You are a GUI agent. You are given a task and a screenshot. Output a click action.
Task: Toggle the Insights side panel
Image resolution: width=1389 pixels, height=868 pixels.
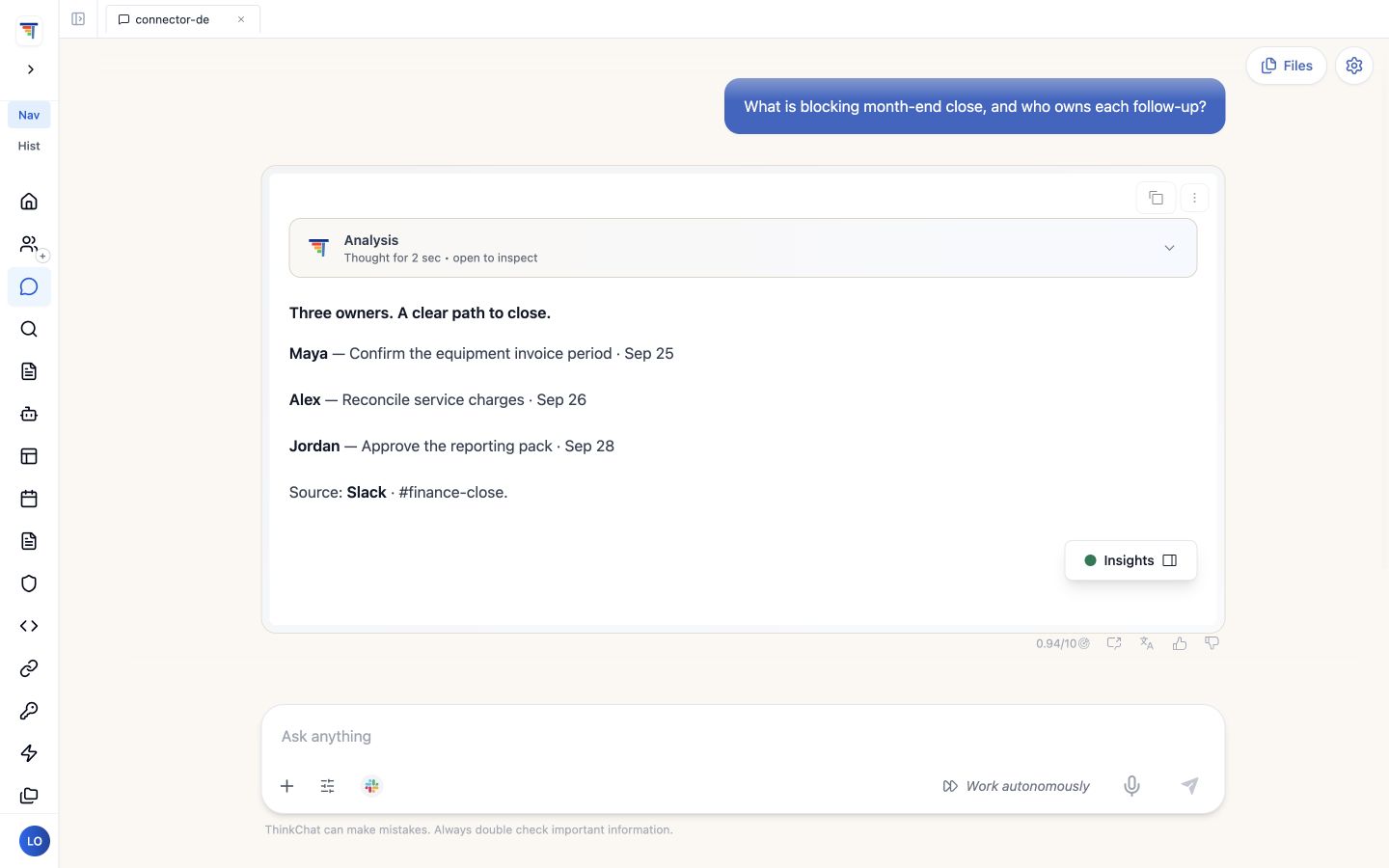coord(1130,560)
